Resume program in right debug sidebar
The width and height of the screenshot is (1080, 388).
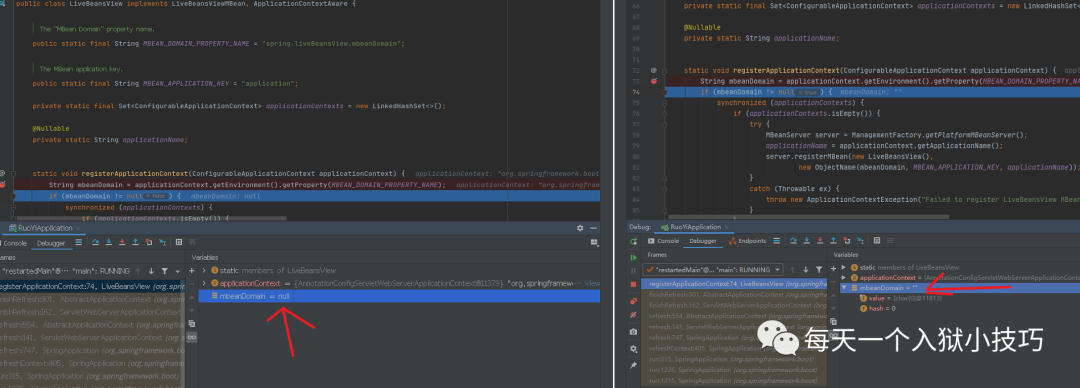click(x=634, y=257)
